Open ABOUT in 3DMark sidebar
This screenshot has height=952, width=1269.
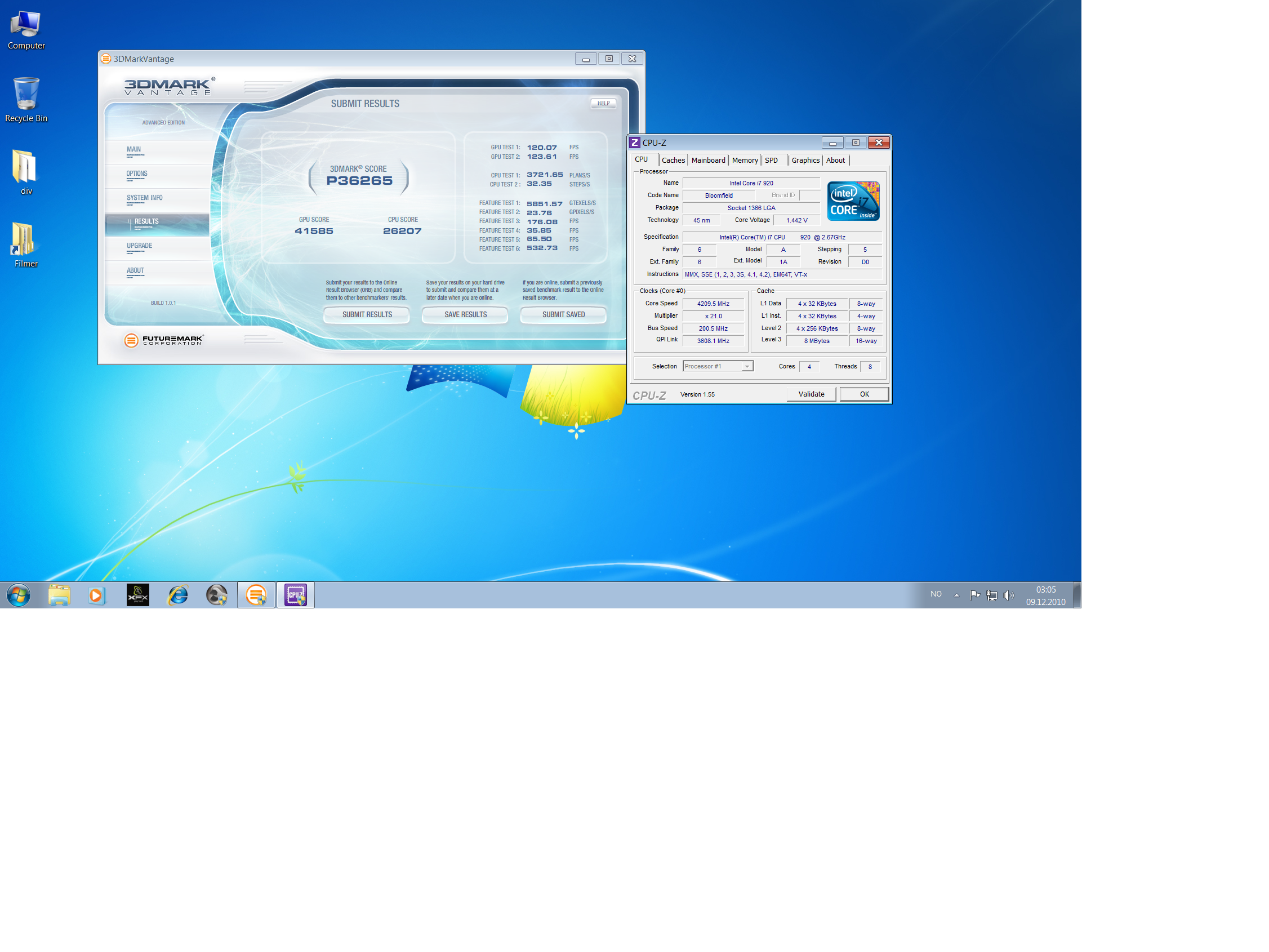(x=158, y=273)
